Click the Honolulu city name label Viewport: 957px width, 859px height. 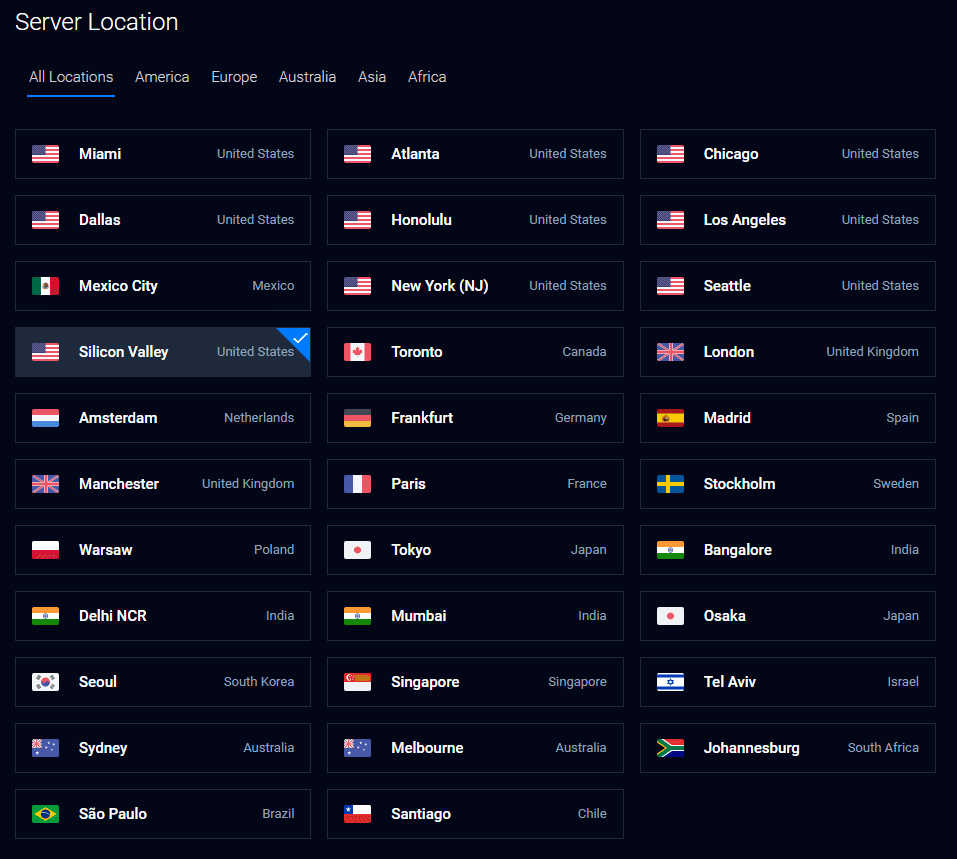(421, 220)
